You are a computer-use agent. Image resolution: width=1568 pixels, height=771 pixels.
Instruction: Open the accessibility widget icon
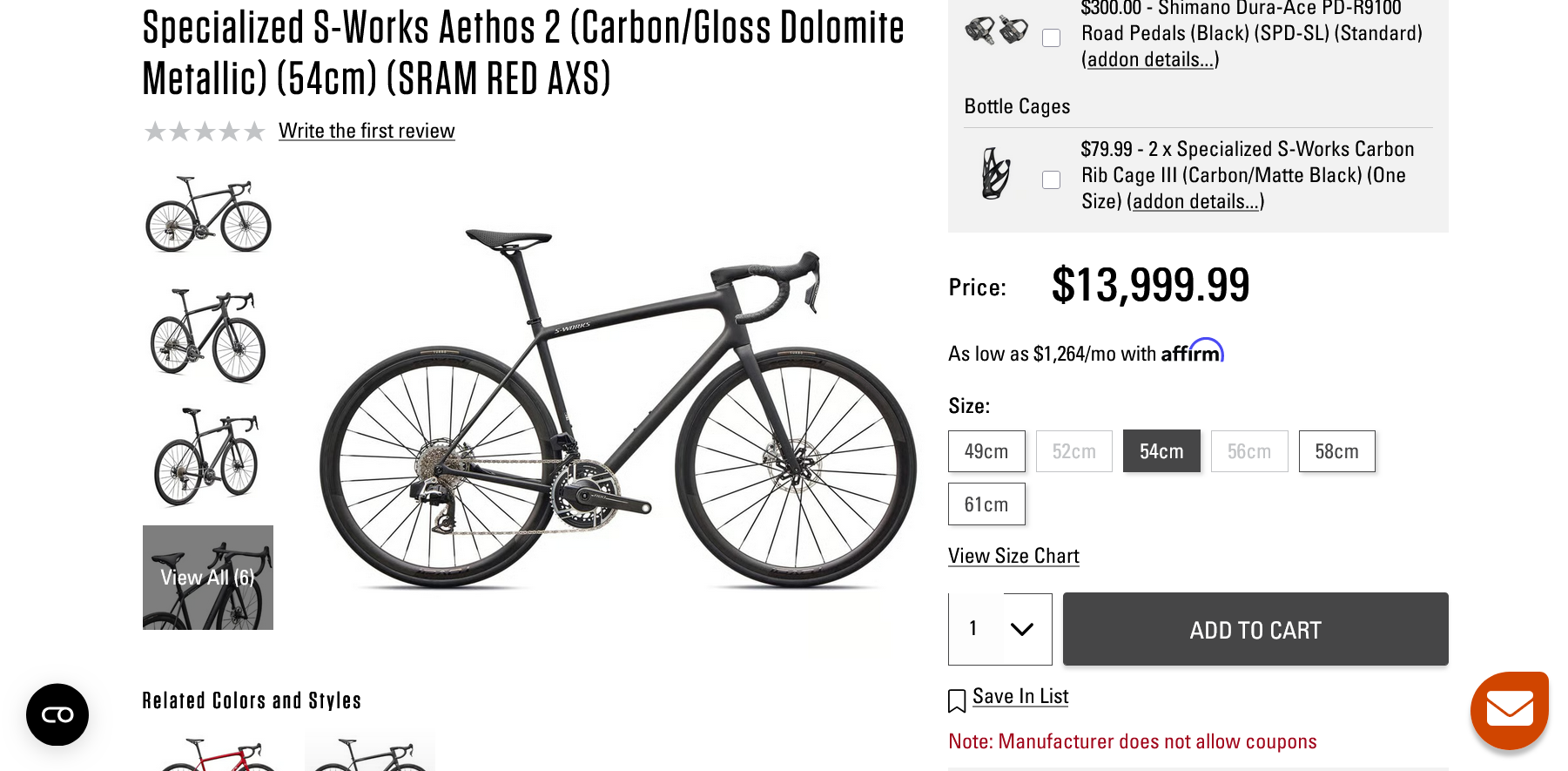pyautogui.click(x=57, y=714)
